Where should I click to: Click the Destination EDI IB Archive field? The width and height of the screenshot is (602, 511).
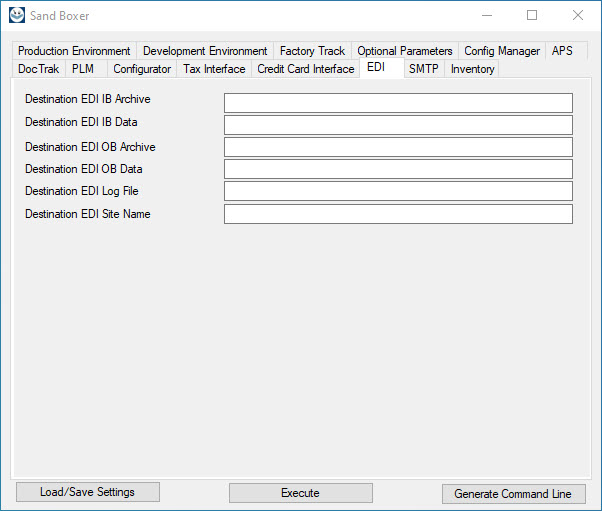[398, 103]
